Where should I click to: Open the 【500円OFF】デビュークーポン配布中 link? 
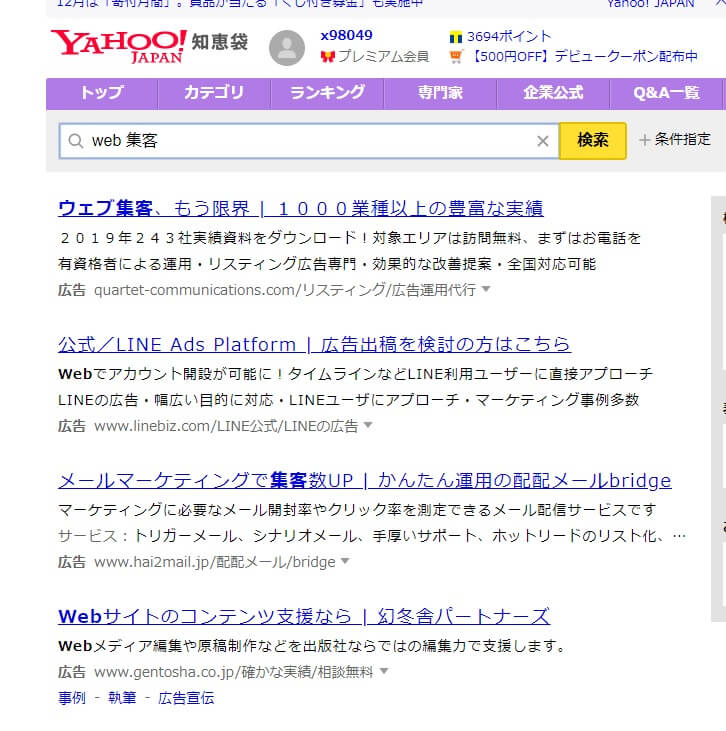(583, 56)
